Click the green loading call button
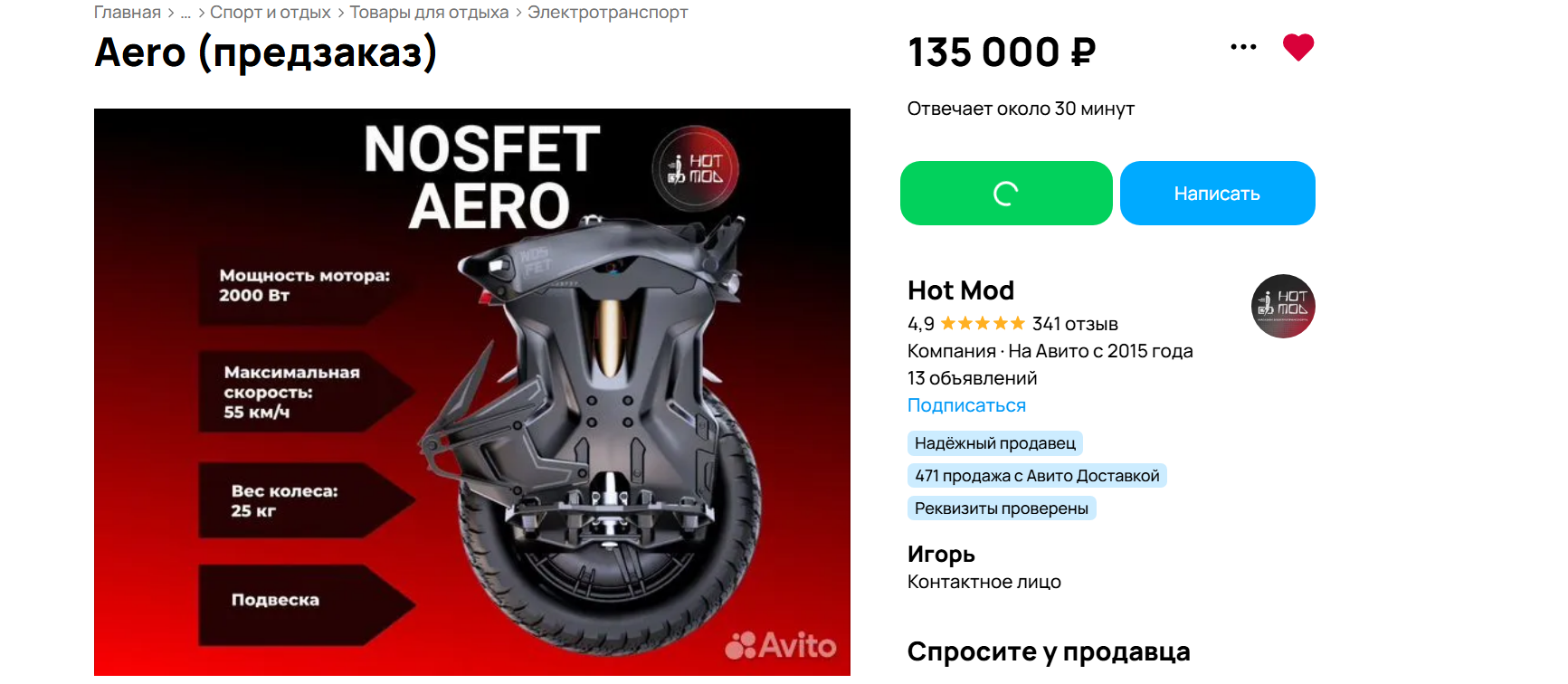1568x684 pixels. point(1006,193)
